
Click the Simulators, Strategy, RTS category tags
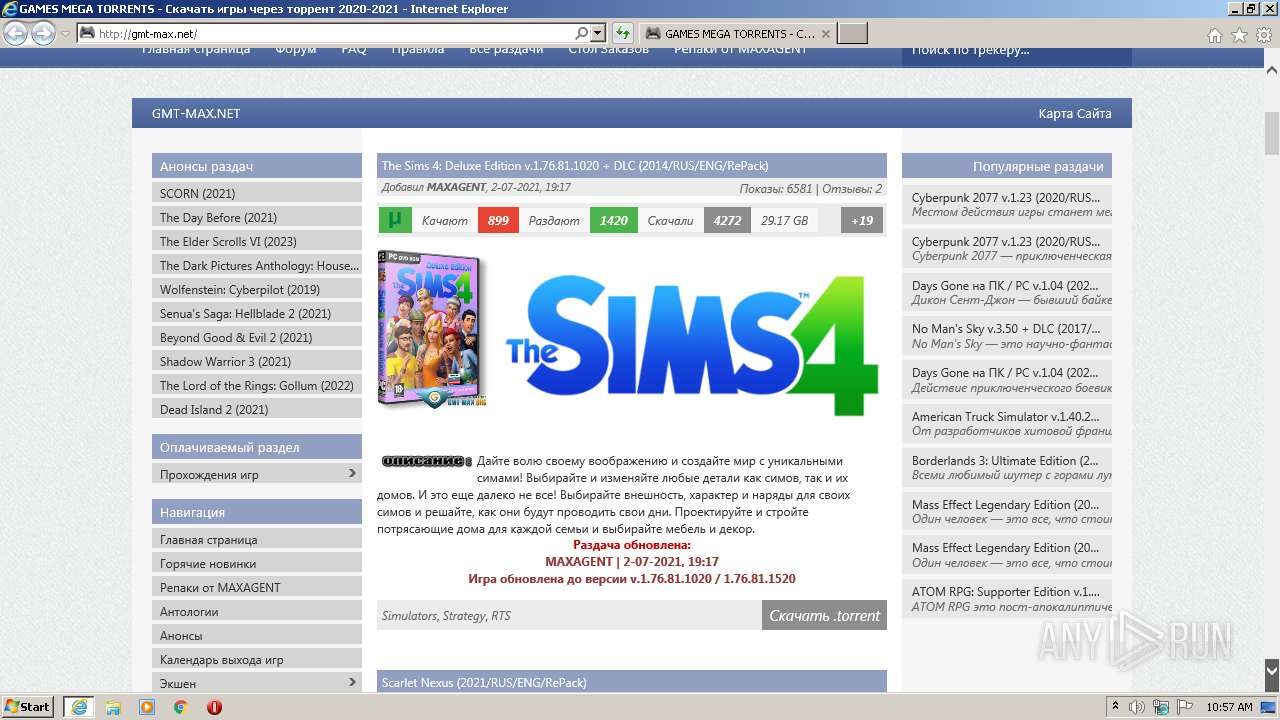[x=446, y=615]
